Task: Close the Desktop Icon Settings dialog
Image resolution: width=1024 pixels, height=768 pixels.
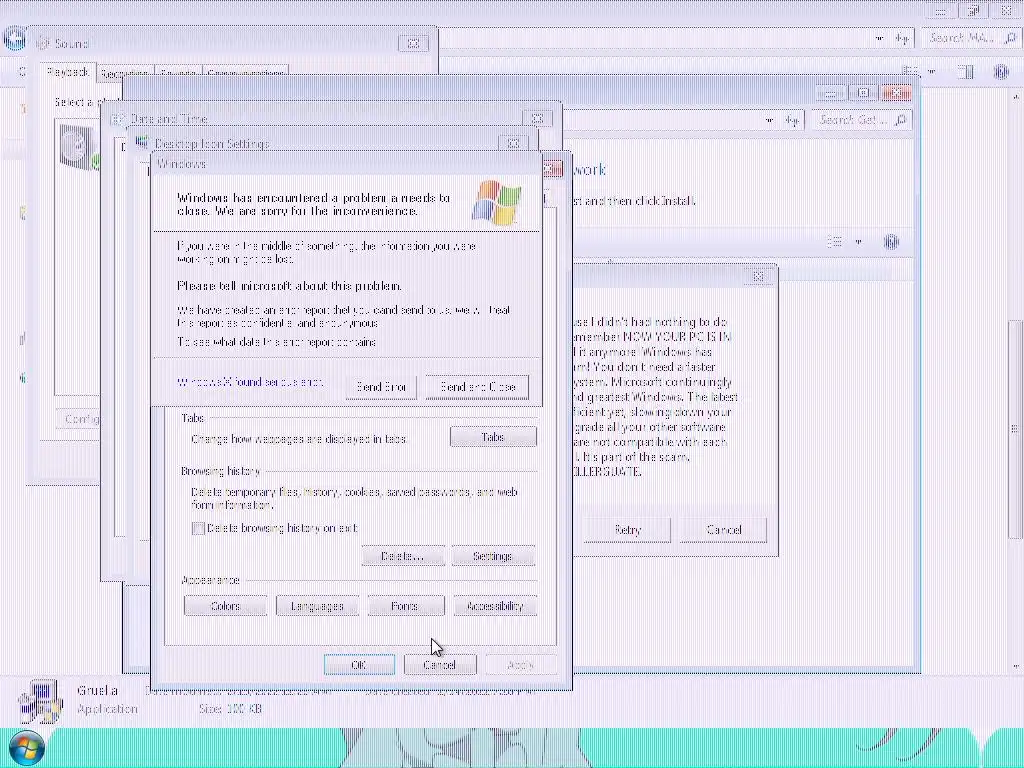Action: click(x=513, y=143)
